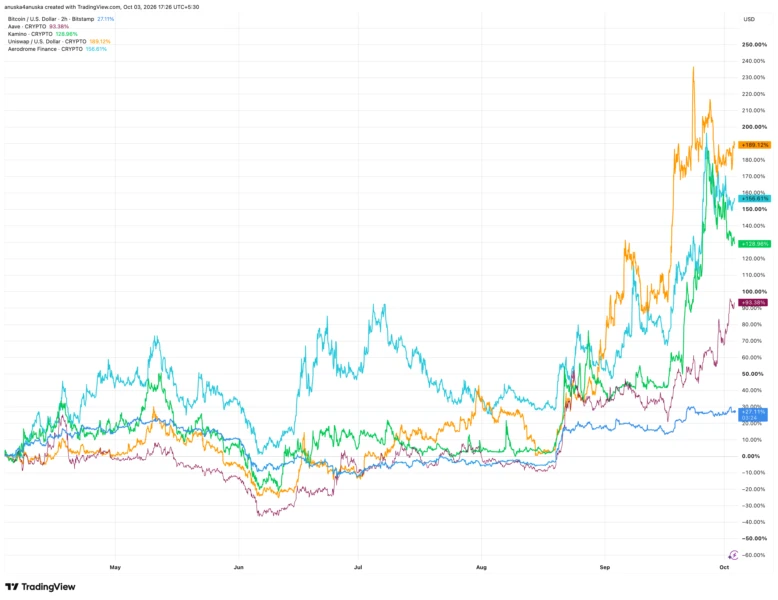778x600 pixels.
Task: Select the Aerodrome Finance - CRYPTO legend entry
Action: click(x=57, y=49)
